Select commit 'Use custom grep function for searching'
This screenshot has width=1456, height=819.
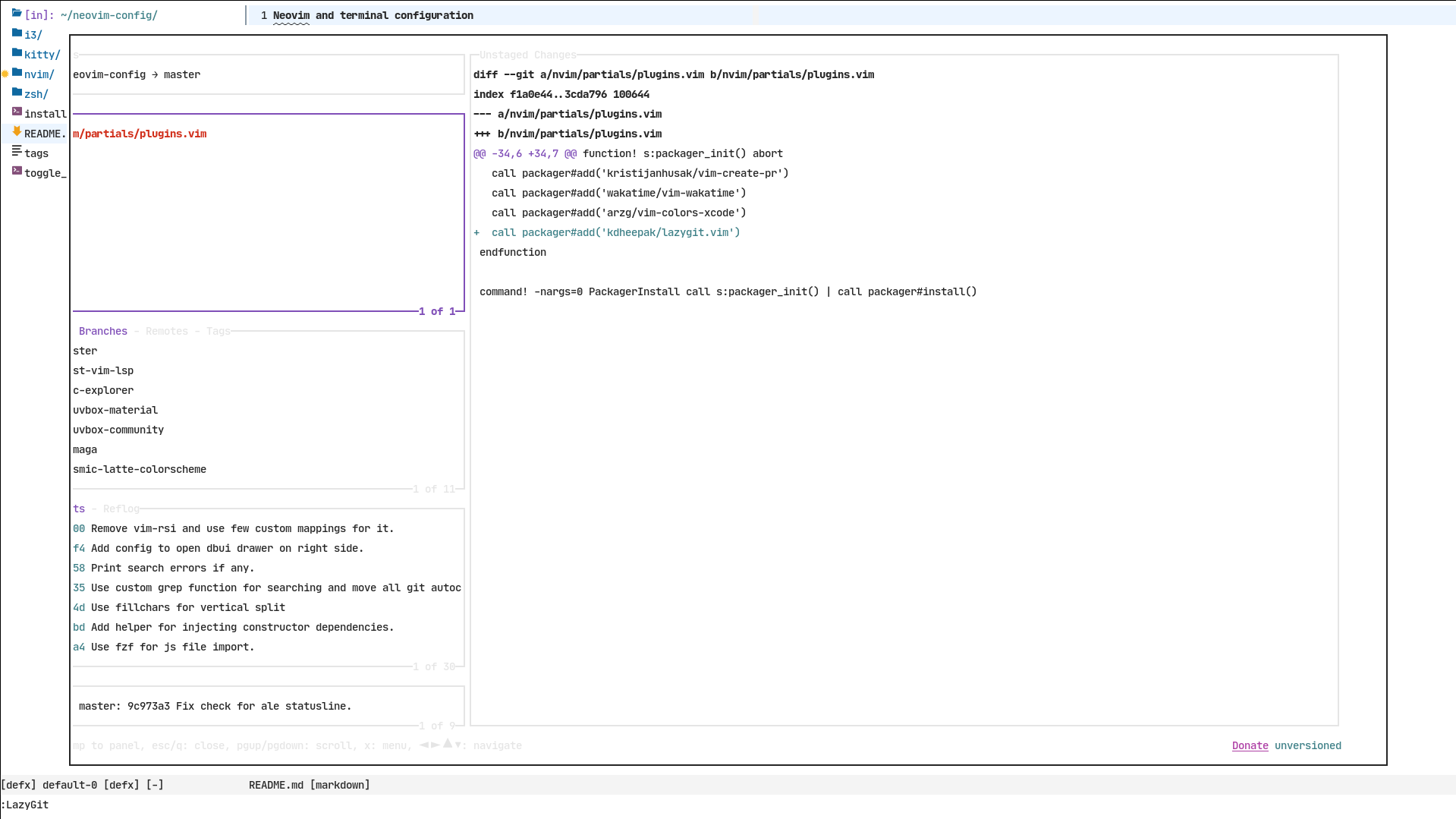click(267, 587)
